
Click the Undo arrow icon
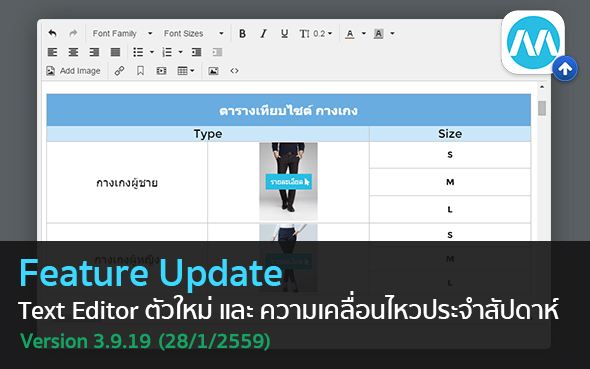click(53, 33)
